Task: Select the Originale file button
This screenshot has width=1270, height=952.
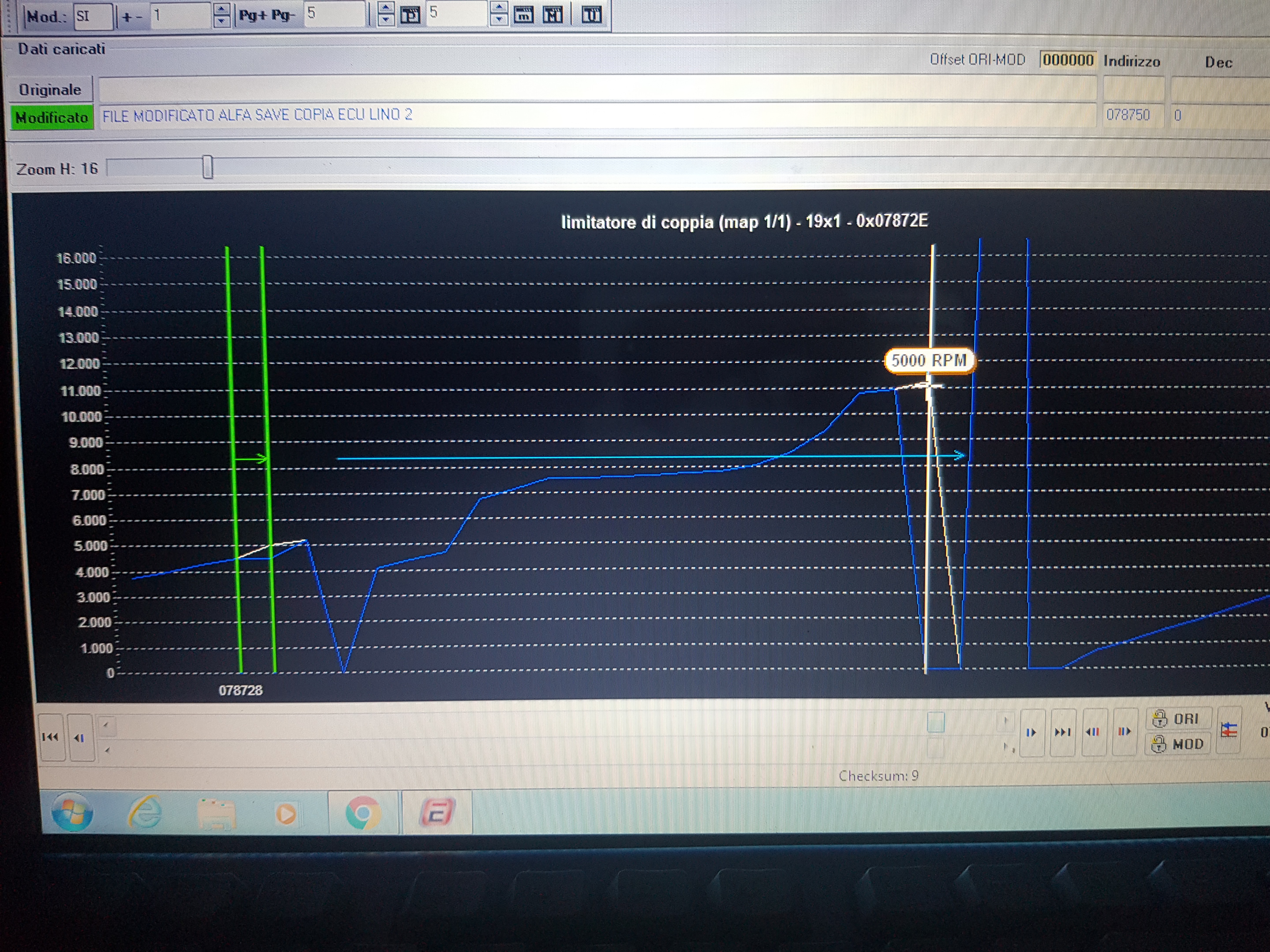Action: 51,90
